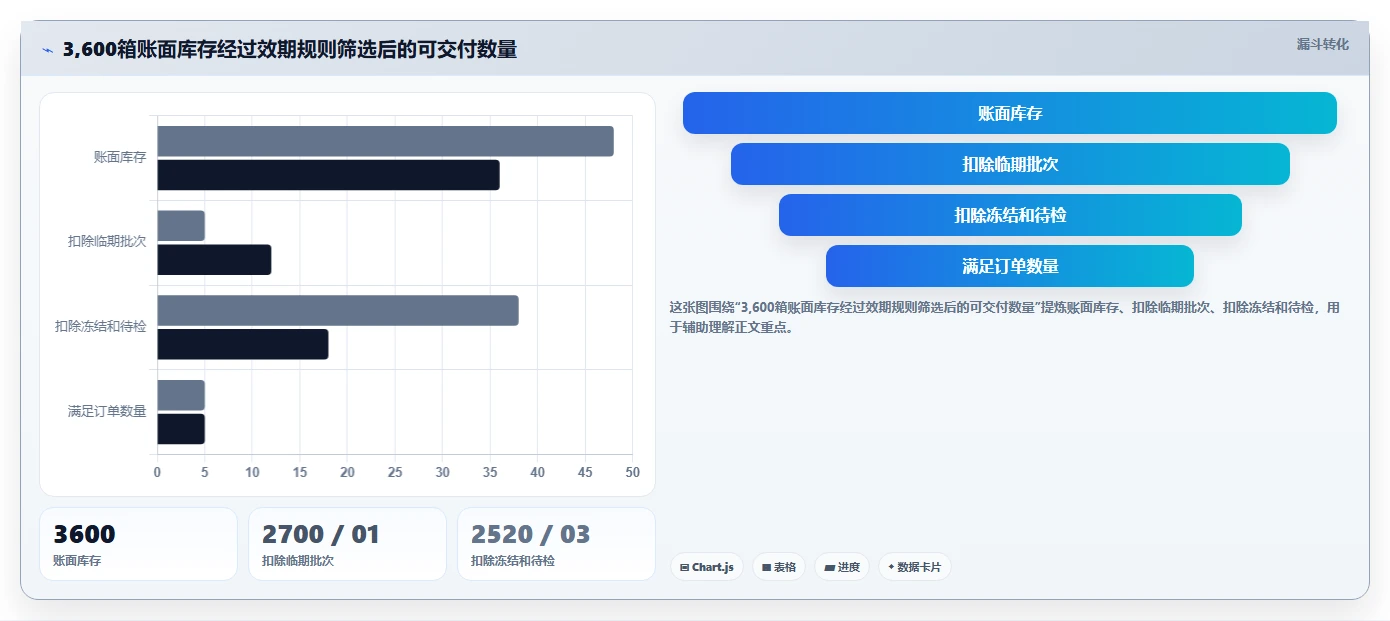Click the 扣除冻结和待检 chart axis label

(101, 327)
